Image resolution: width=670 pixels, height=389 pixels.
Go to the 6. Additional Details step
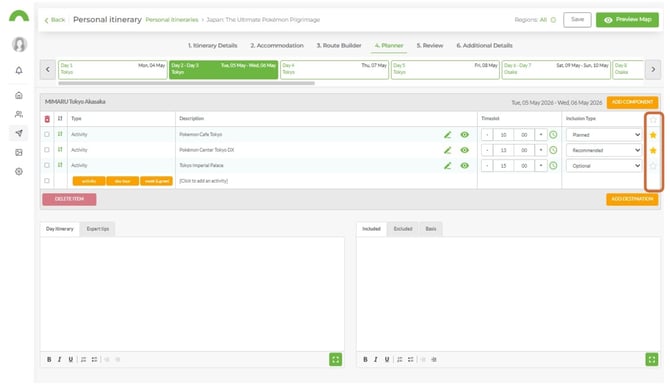[x=484, y=45]
